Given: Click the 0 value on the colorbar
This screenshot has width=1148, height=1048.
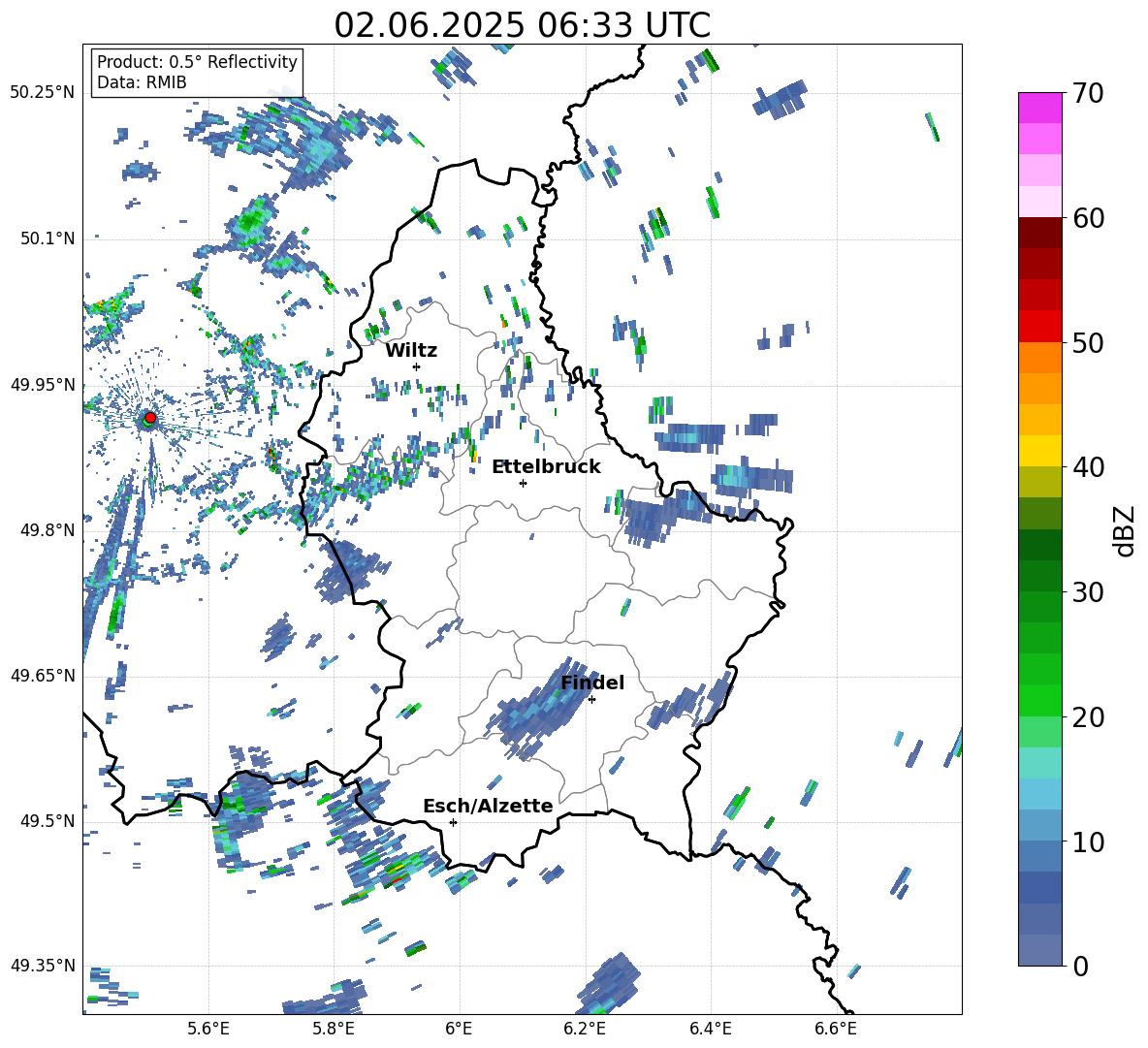Looking at the screenshot, I should 1080,966.
